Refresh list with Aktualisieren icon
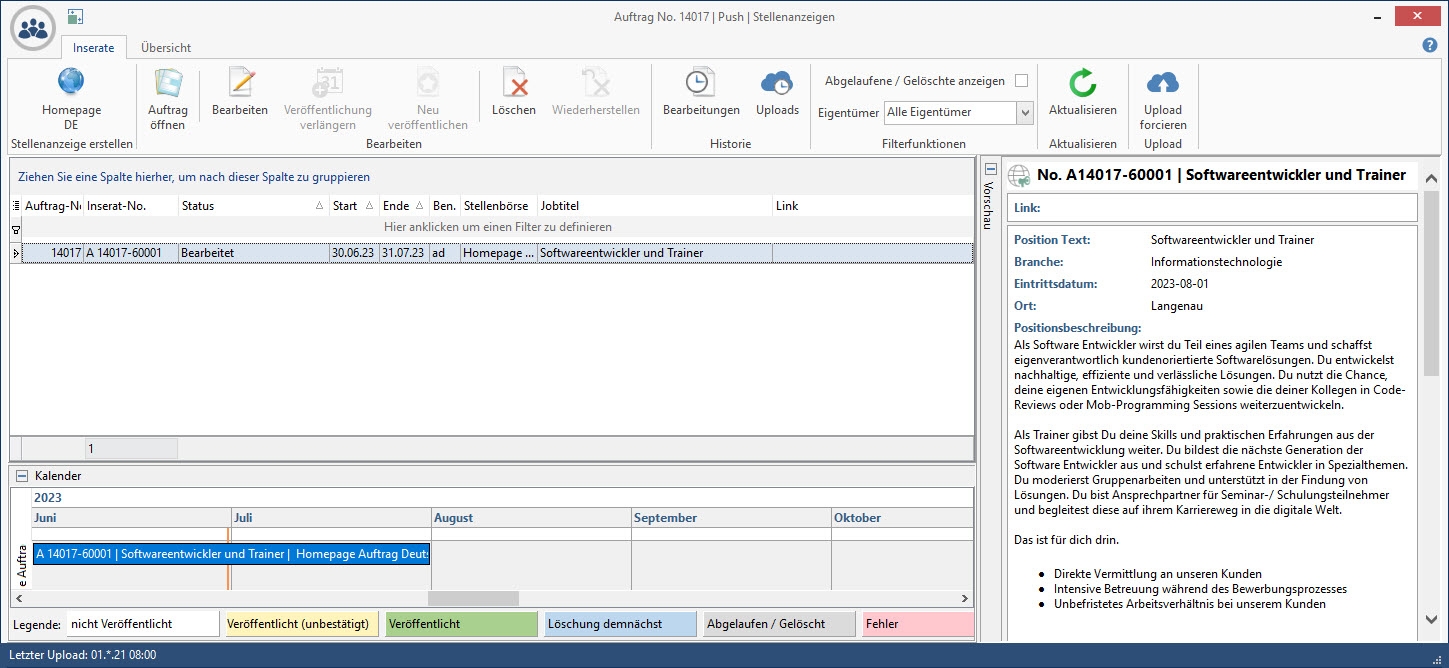 1082,84
